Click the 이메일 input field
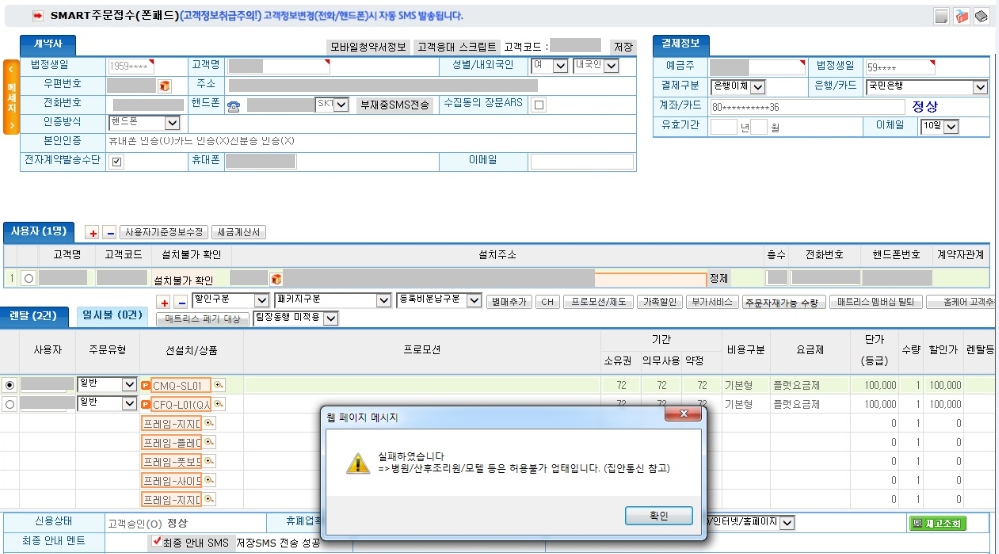This screenshot has height=554, width=999. [582, 162]
